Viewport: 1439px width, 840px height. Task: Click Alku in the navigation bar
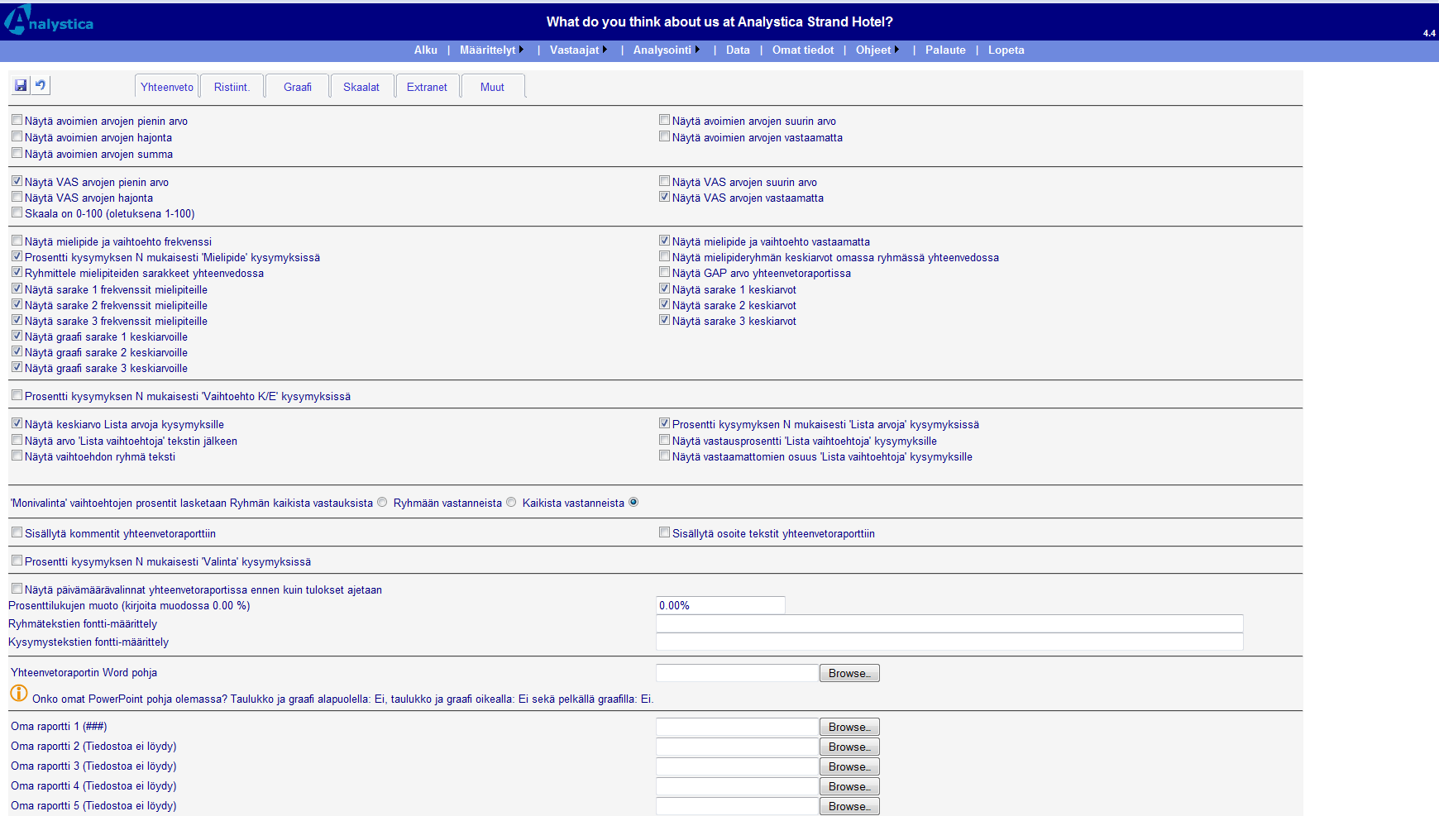click(x=426, y=50)
